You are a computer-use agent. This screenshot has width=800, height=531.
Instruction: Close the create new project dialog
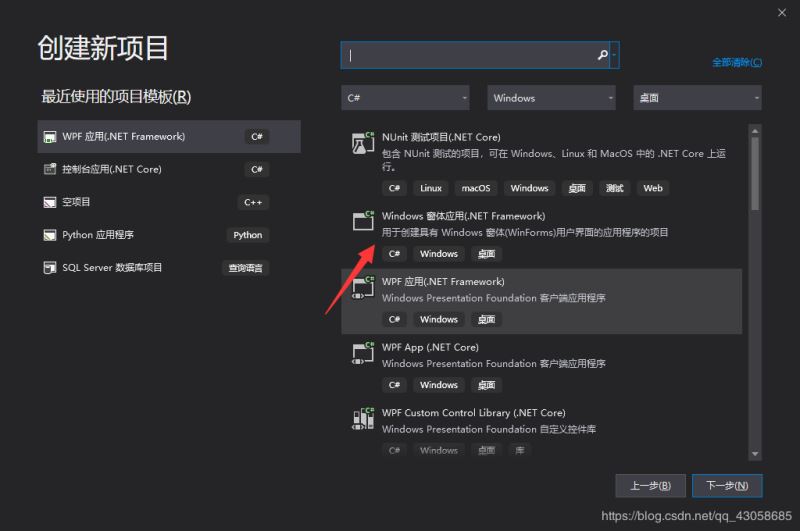(782, 13)
